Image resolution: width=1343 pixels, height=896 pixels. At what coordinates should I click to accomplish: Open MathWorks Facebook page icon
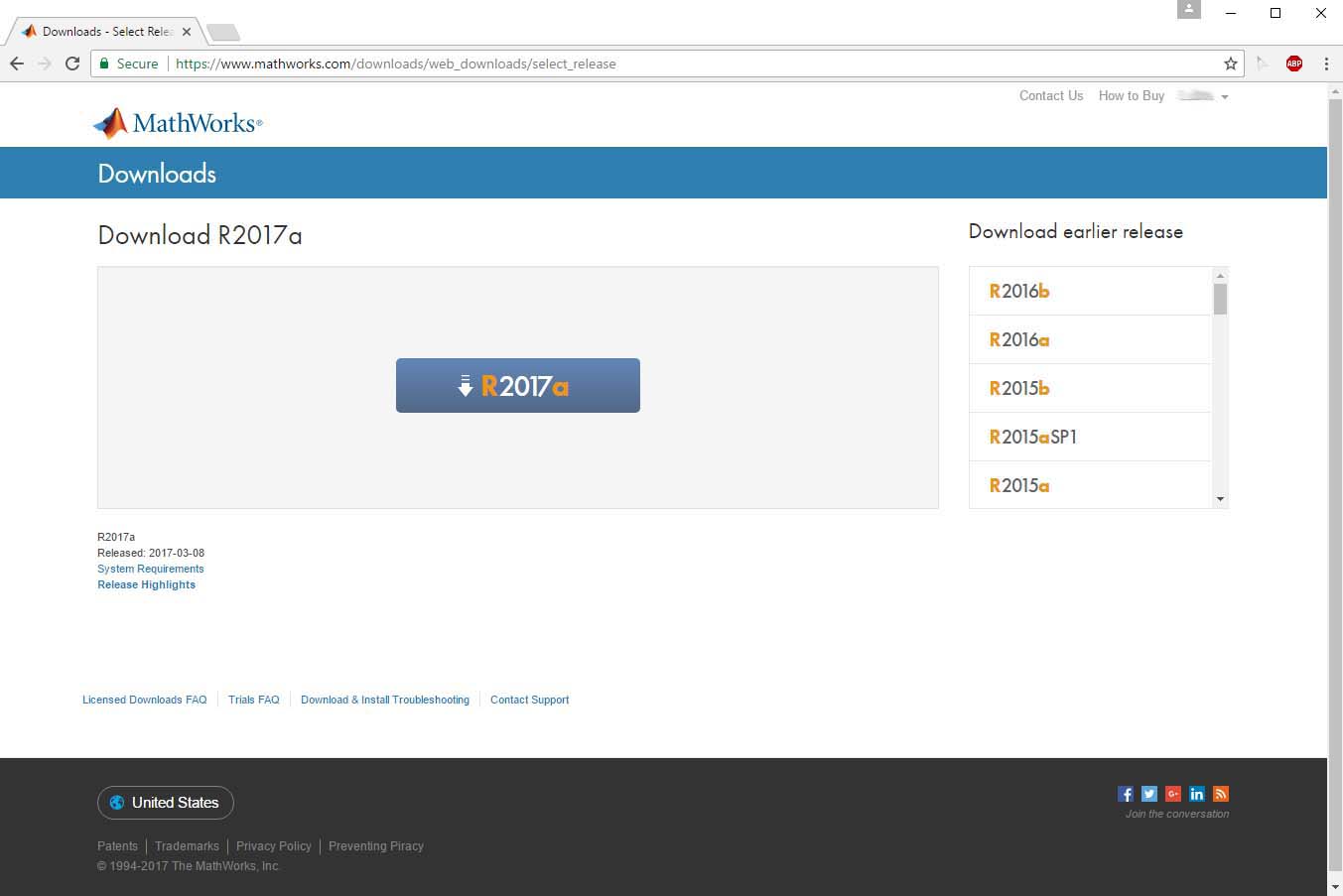point(1125,794)
